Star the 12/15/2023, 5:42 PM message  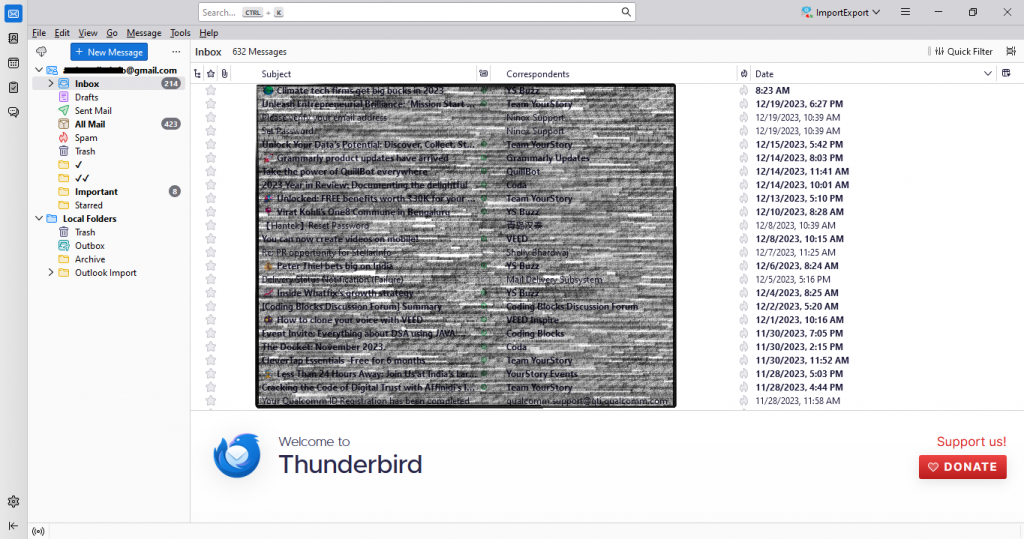211,144
